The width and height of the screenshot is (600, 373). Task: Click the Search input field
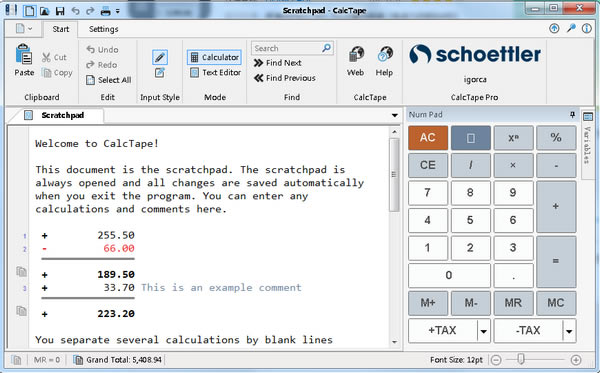tap(287, 48)
